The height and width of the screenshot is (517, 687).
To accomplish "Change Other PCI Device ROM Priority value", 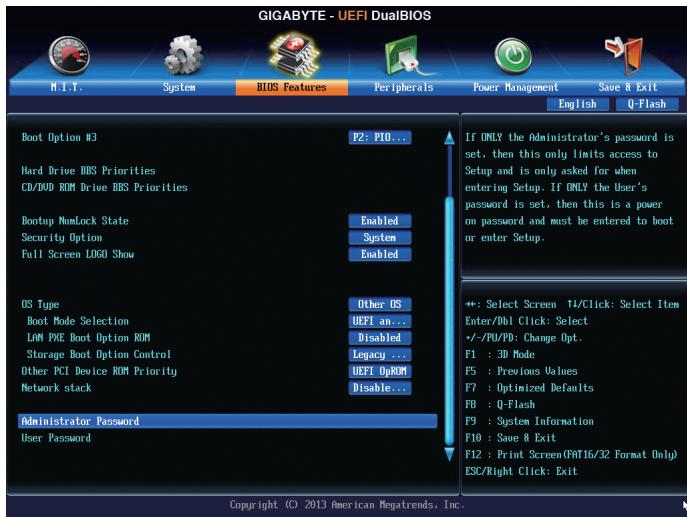I will tap(380, 371).
